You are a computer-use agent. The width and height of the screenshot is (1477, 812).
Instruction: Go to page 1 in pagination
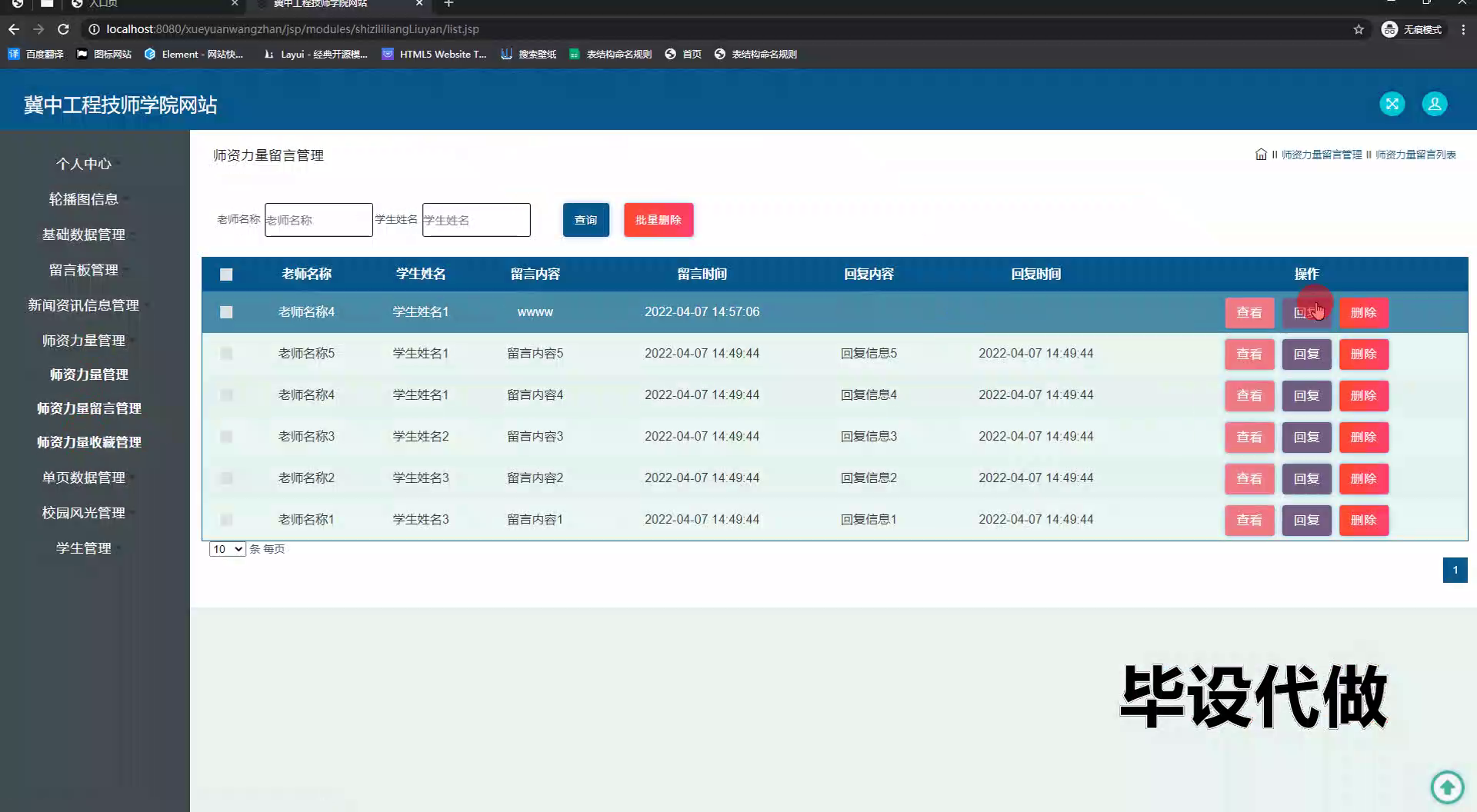(1455, 571)
